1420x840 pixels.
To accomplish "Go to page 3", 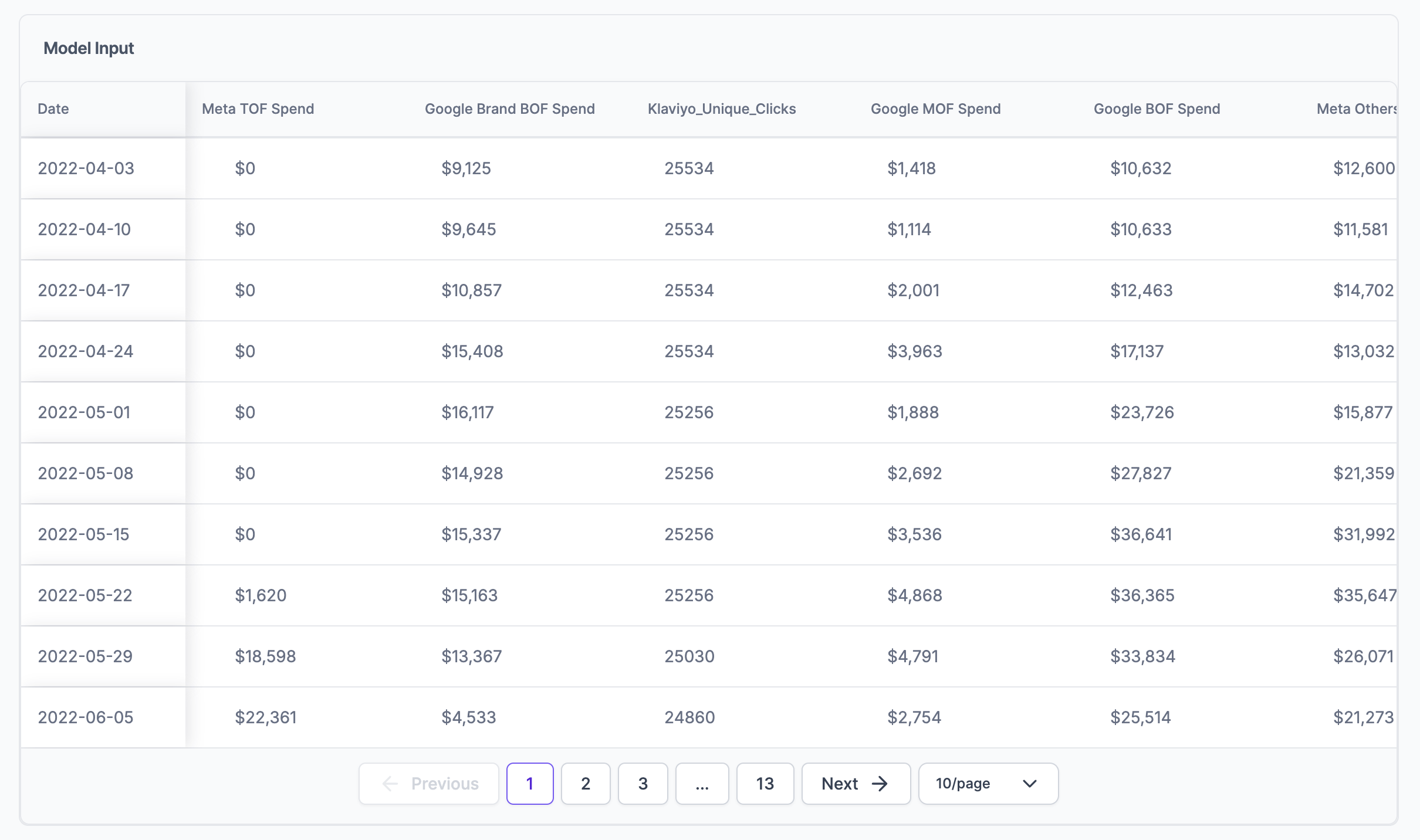I will click(643, 784).
